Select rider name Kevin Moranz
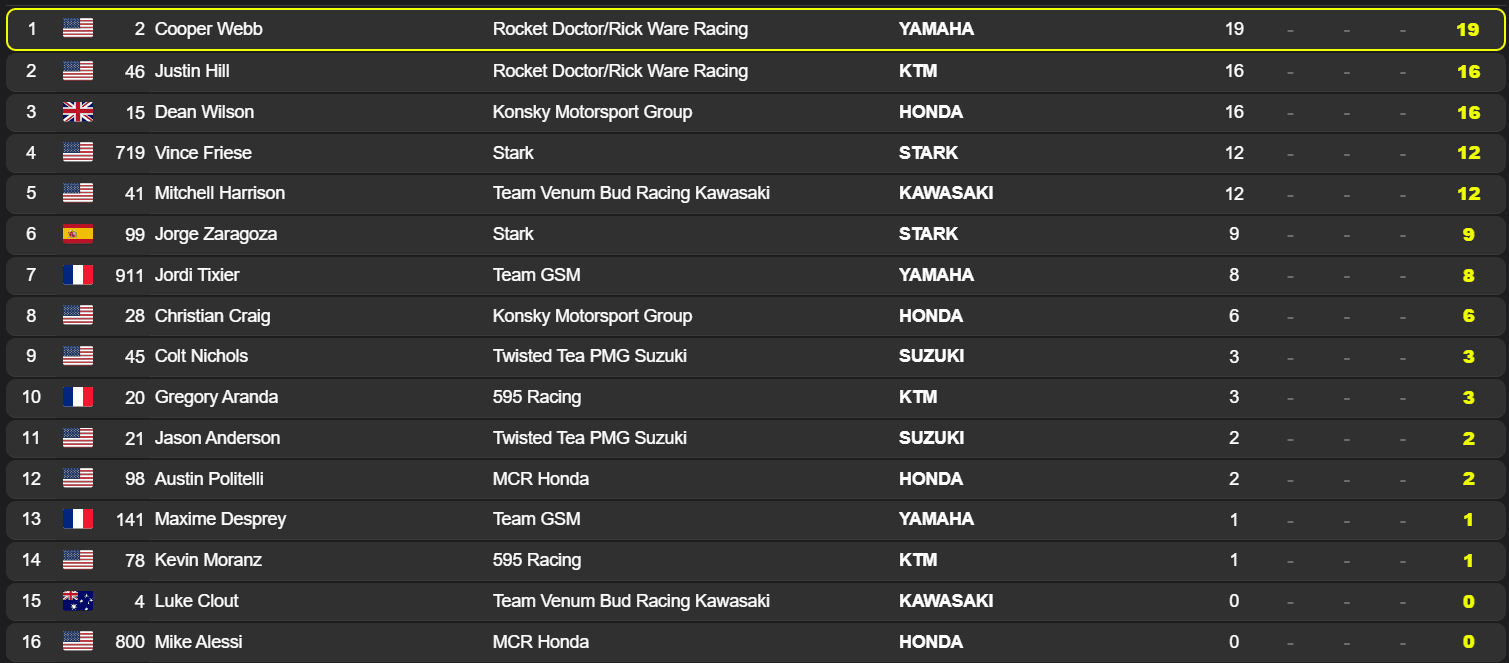 point(208,560)
